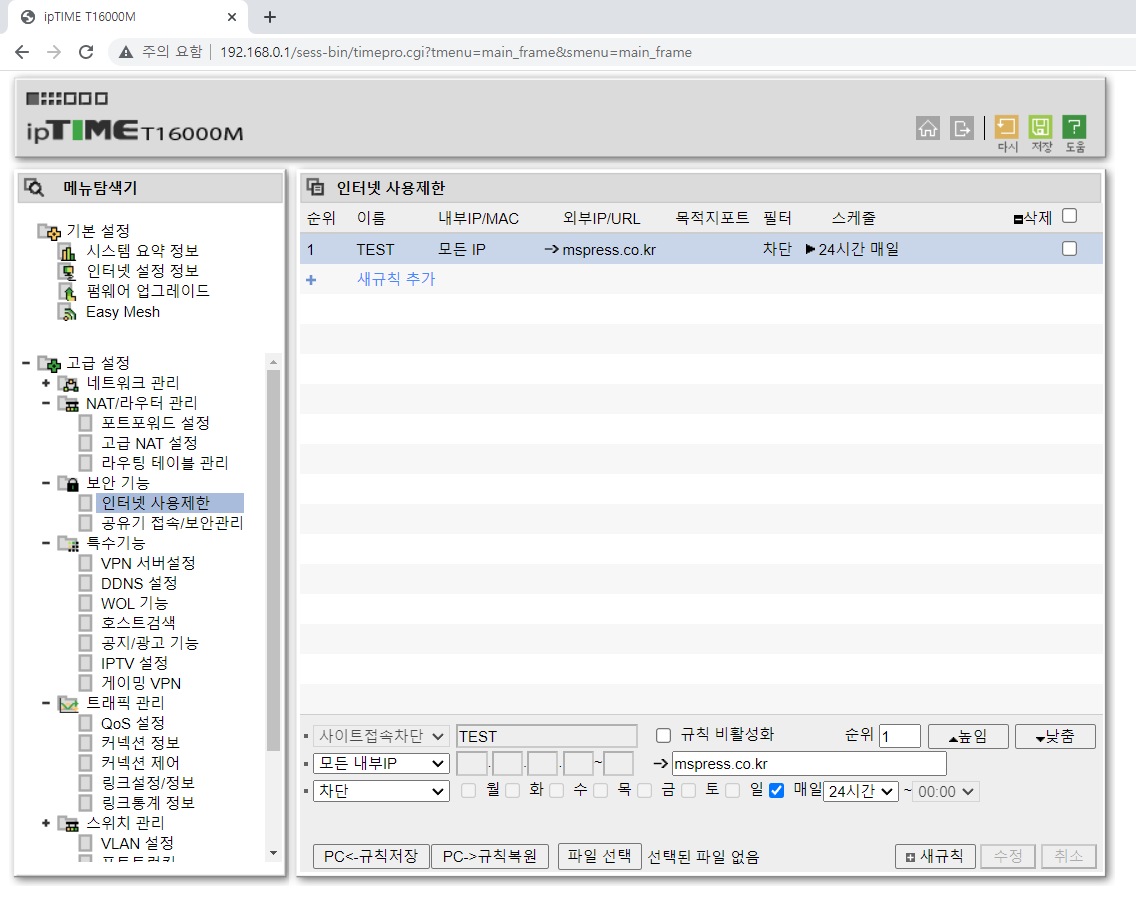Click the PC->규칙복원 button
Screen dimensions: 1136x900
coord(490,857)
